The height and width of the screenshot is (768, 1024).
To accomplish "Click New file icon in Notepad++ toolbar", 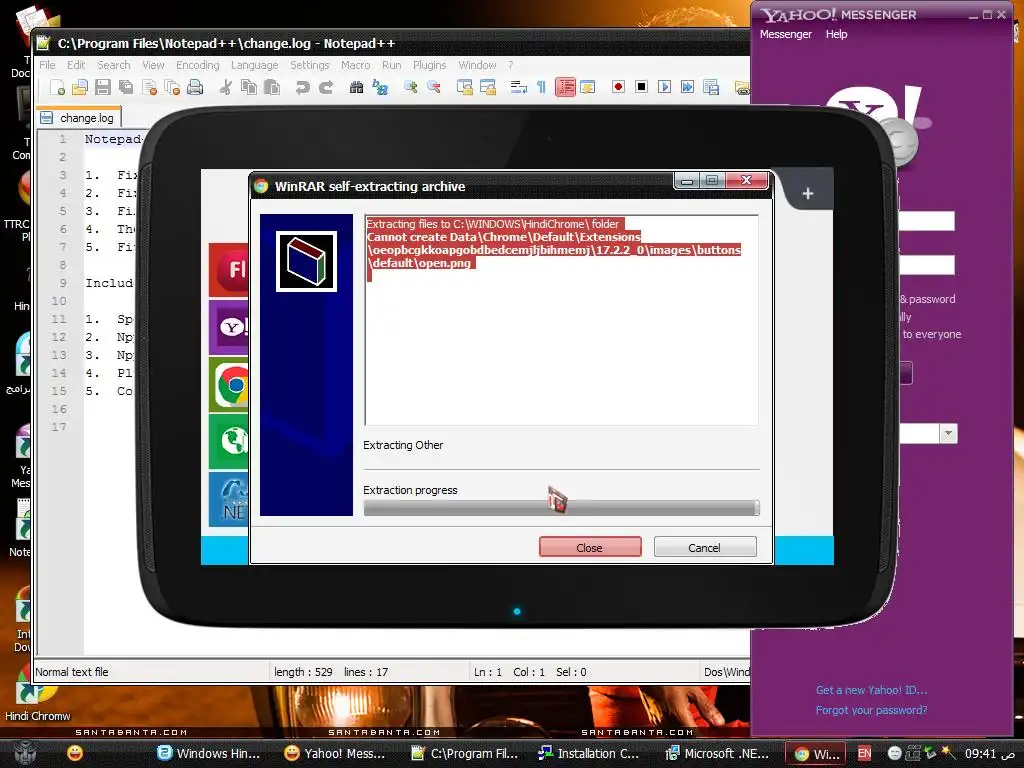I will [57, 87].
